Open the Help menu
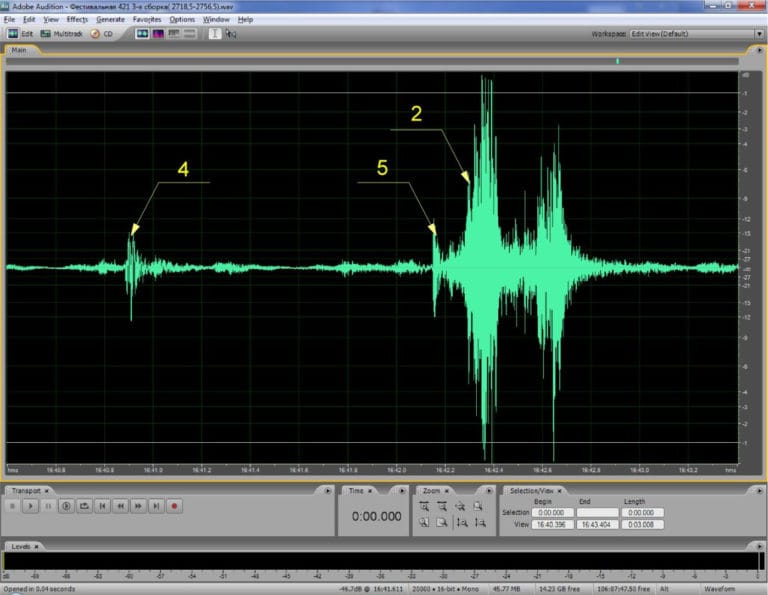 click(x=245, y=20)
